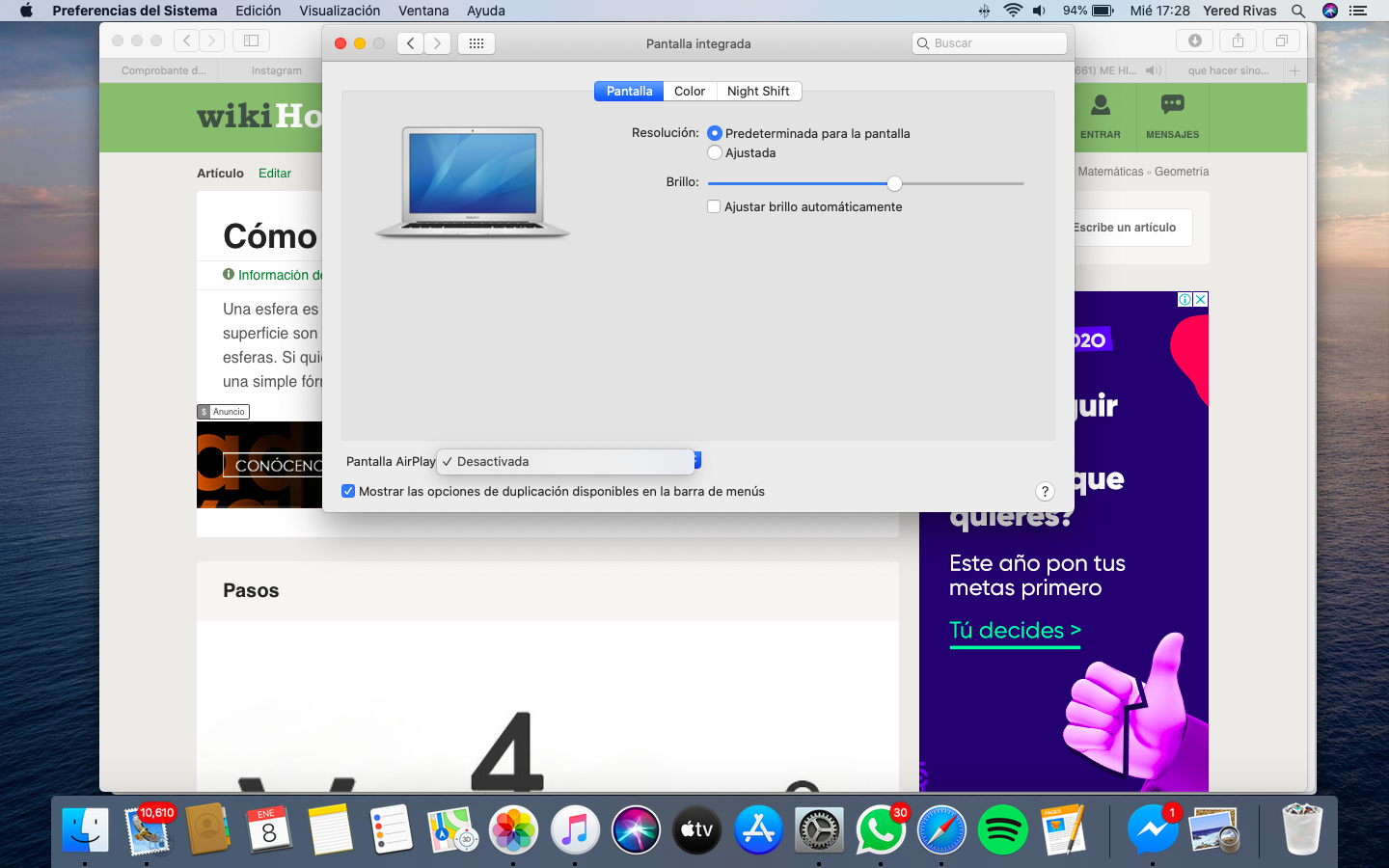Choose Desactivada in the AirPlay popup
The width and height of the screenshot is (1389, 868).
(x=565, y=462)
